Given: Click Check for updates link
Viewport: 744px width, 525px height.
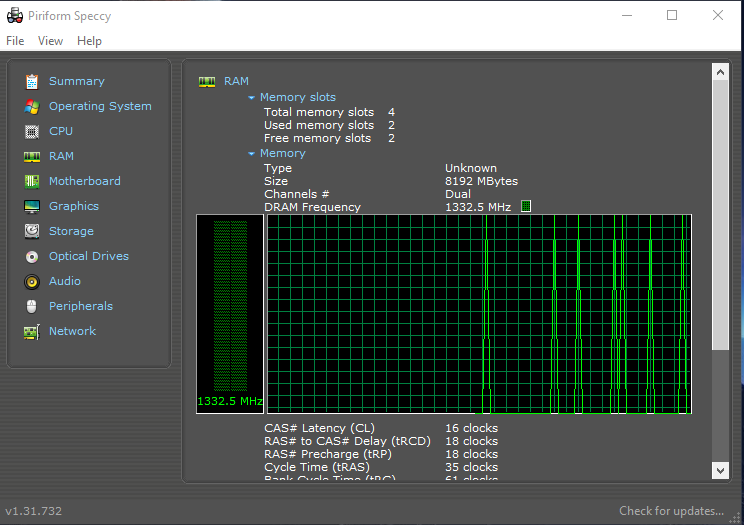Looking at the screenshot, I should [x=671, y=511].
